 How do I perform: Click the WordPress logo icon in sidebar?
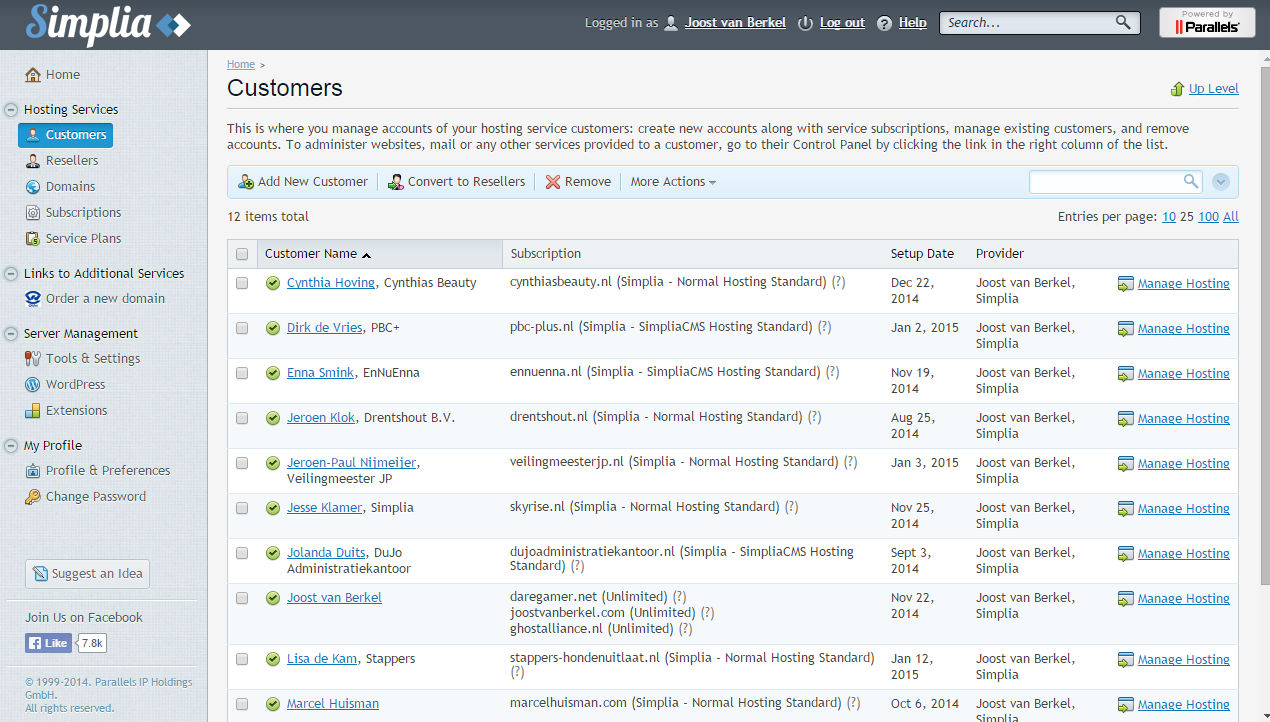point(33,385)
